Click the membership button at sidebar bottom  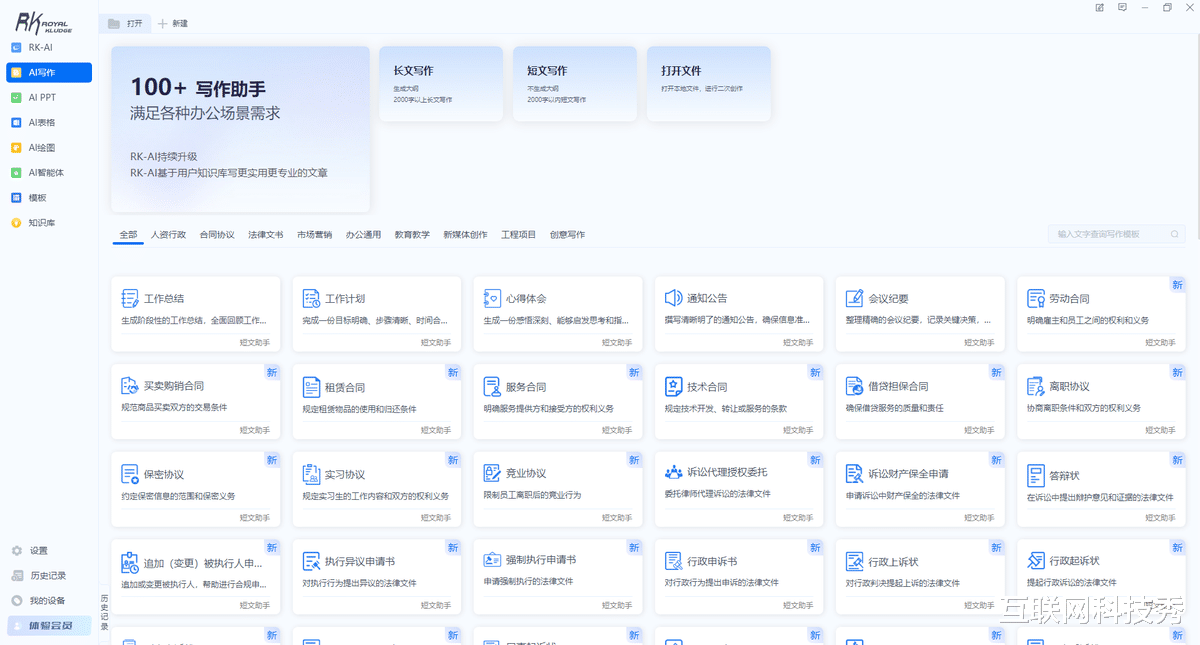(x=49, y=626)
